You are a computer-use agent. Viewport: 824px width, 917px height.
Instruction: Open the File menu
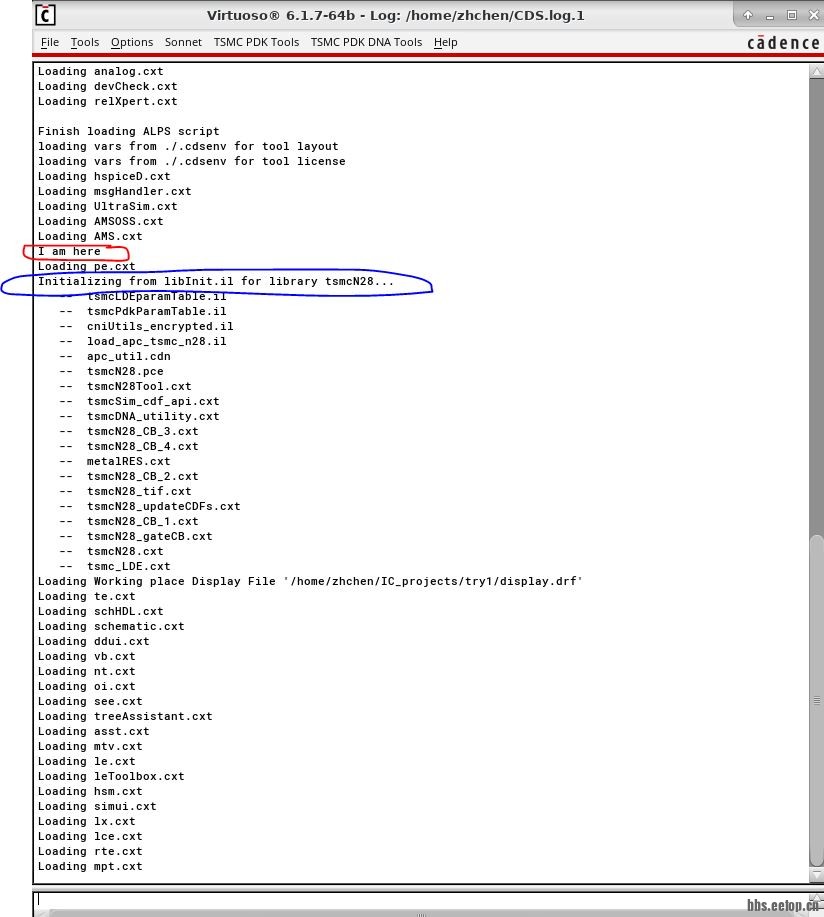(x=50, y=42)
